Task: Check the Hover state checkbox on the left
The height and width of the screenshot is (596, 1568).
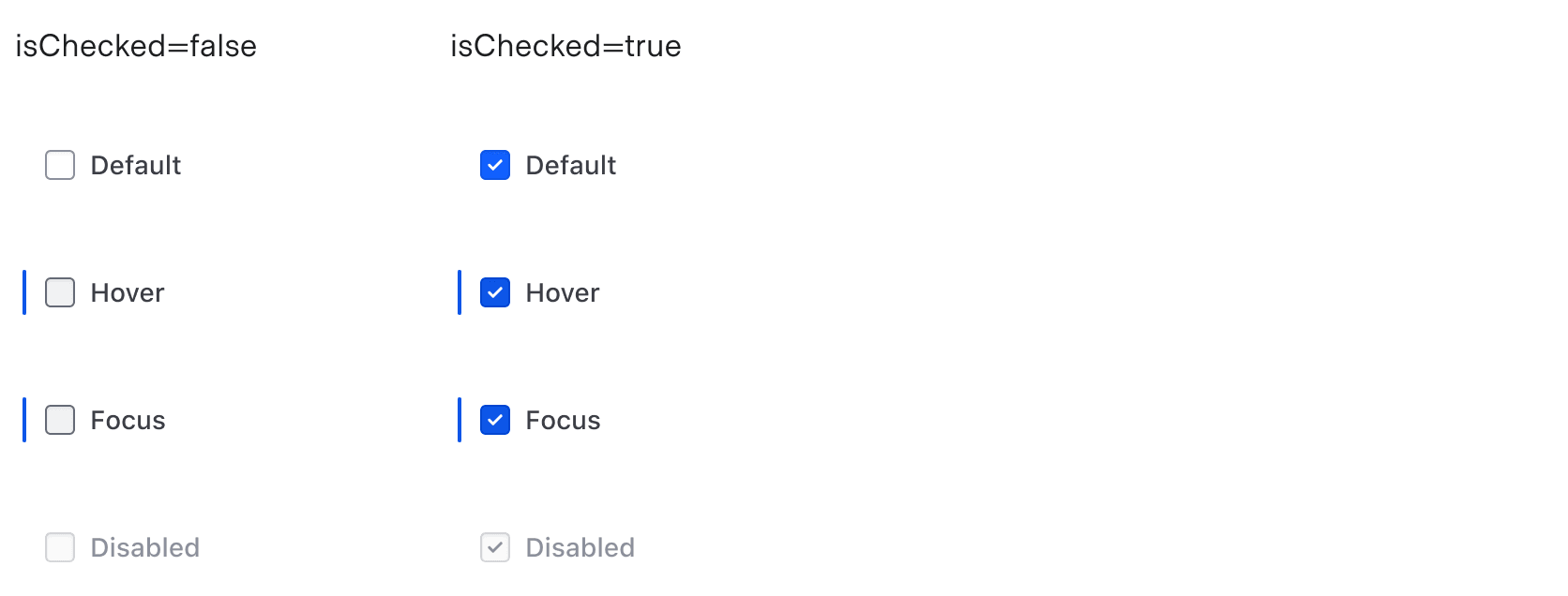Action: pos(59,292)
